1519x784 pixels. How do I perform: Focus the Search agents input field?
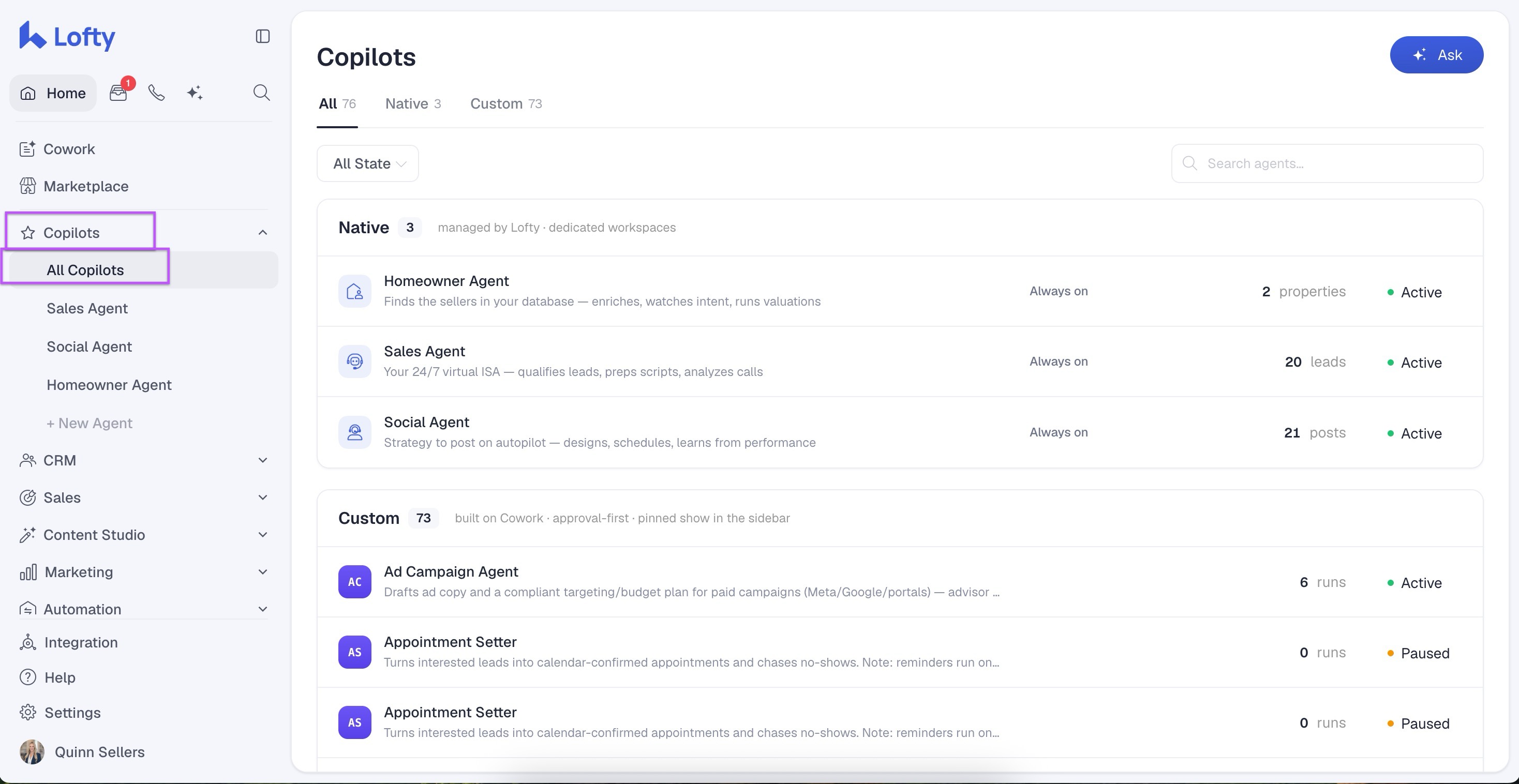(1327, 163)
